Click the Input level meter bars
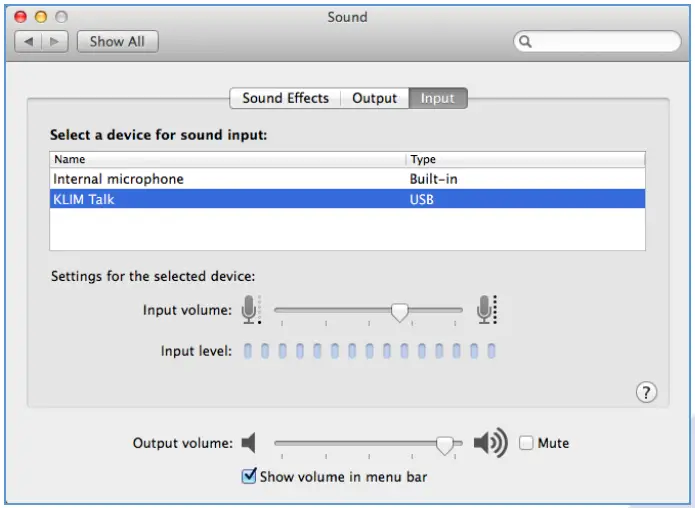 [x=369, y=351]
